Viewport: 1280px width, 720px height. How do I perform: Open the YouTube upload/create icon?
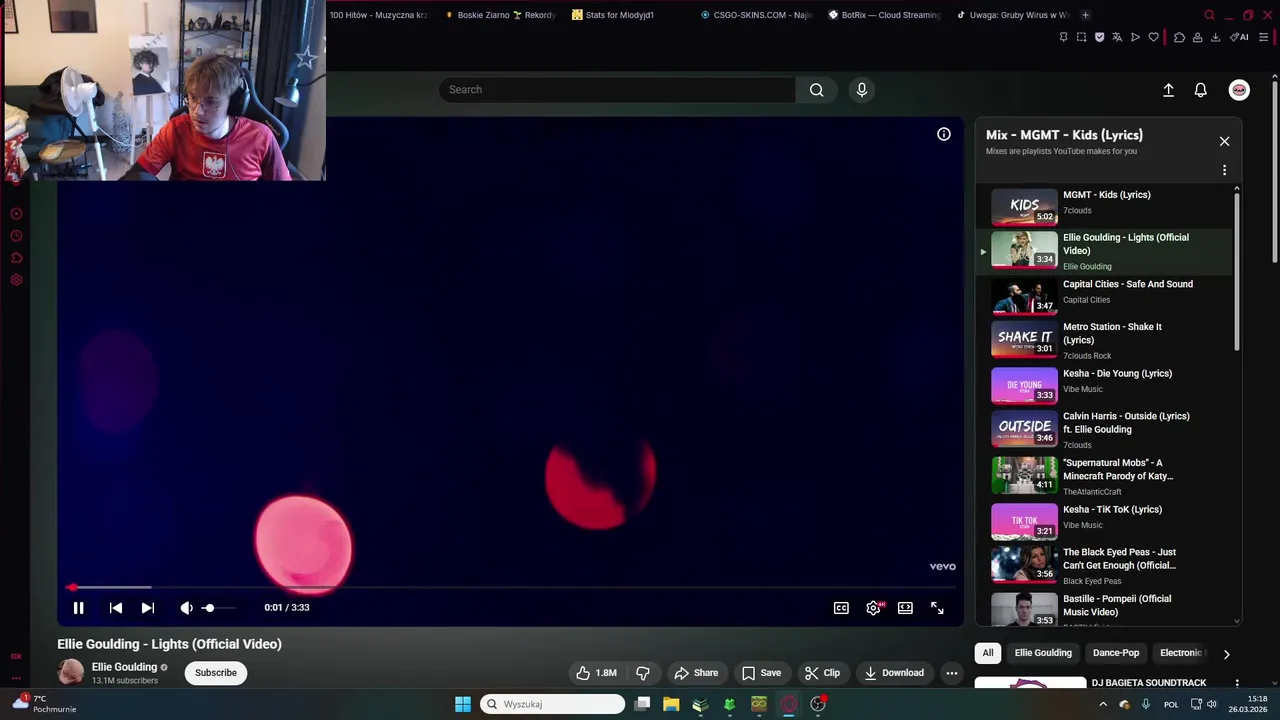pyautogui.click(x=1168, y=90)
